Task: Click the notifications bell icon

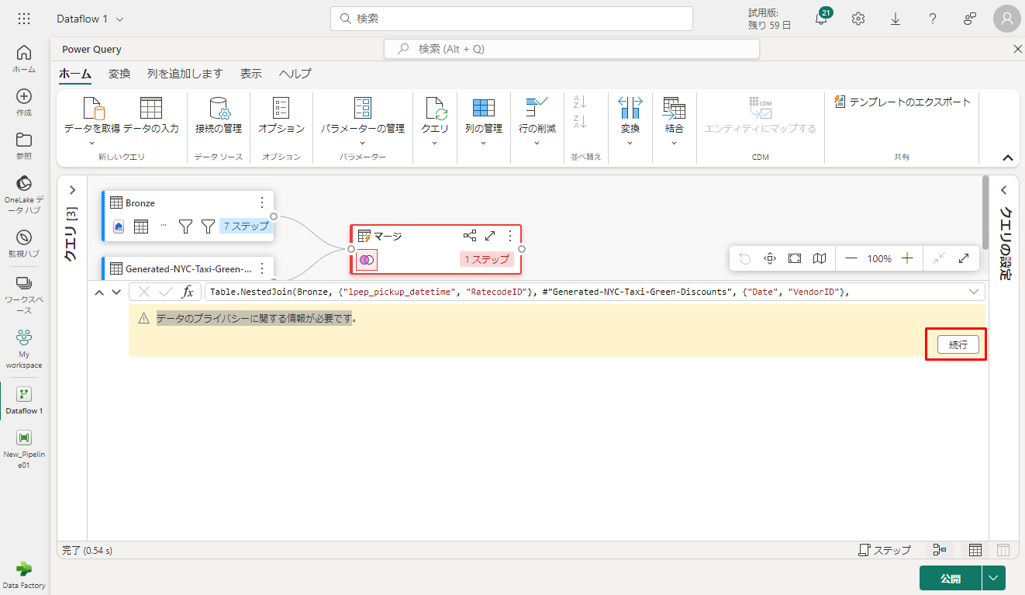Action: tap(822, 19)
